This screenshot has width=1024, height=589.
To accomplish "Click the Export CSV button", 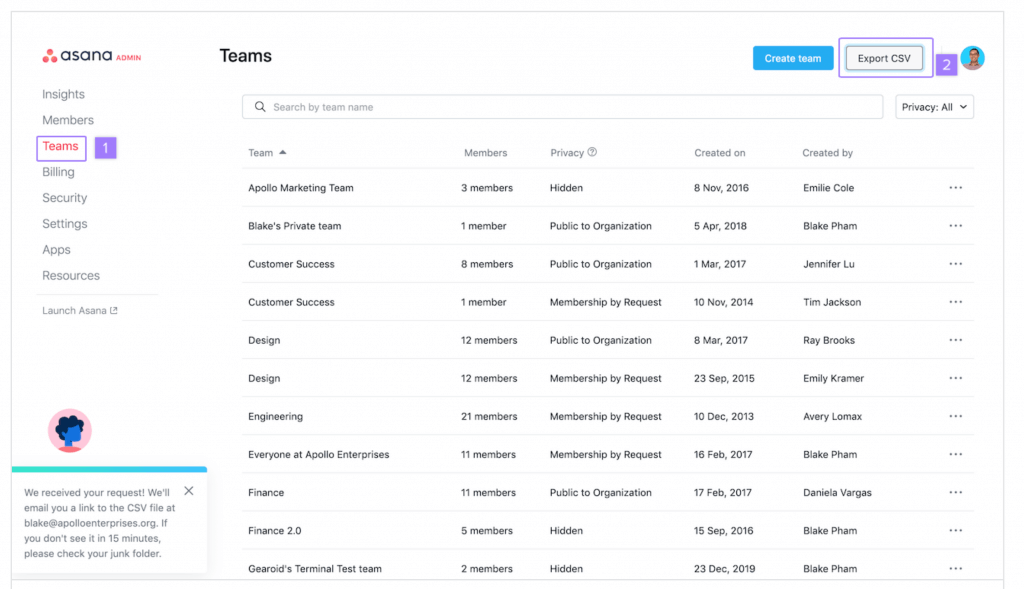I will (884, 58).
